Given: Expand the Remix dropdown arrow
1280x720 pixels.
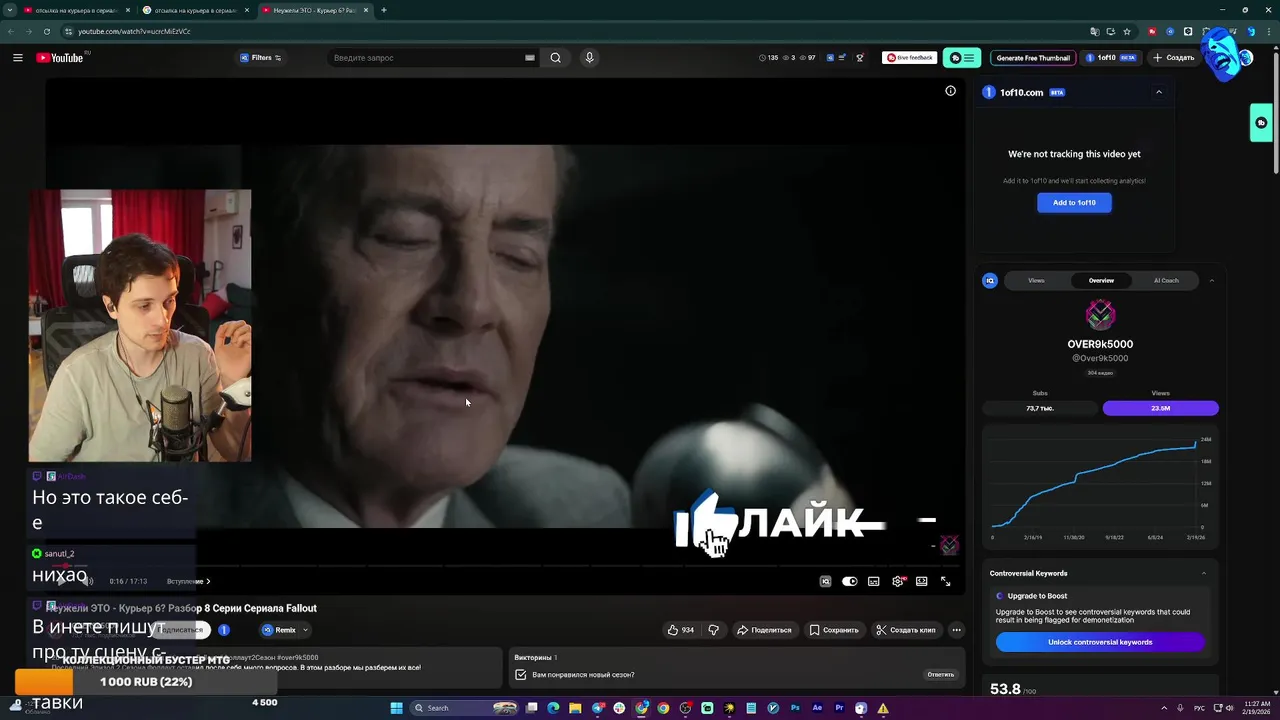Looking at the screenshot, I should (305, 630).
